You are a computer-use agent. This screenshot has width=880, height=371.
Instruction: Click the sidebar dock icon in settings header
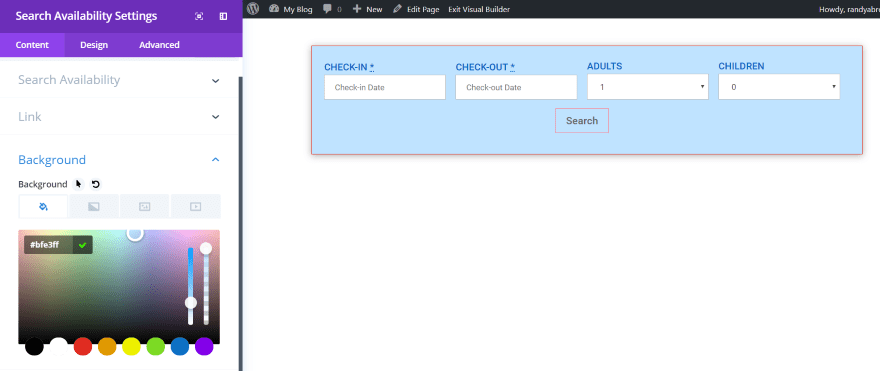pos(223,16)
